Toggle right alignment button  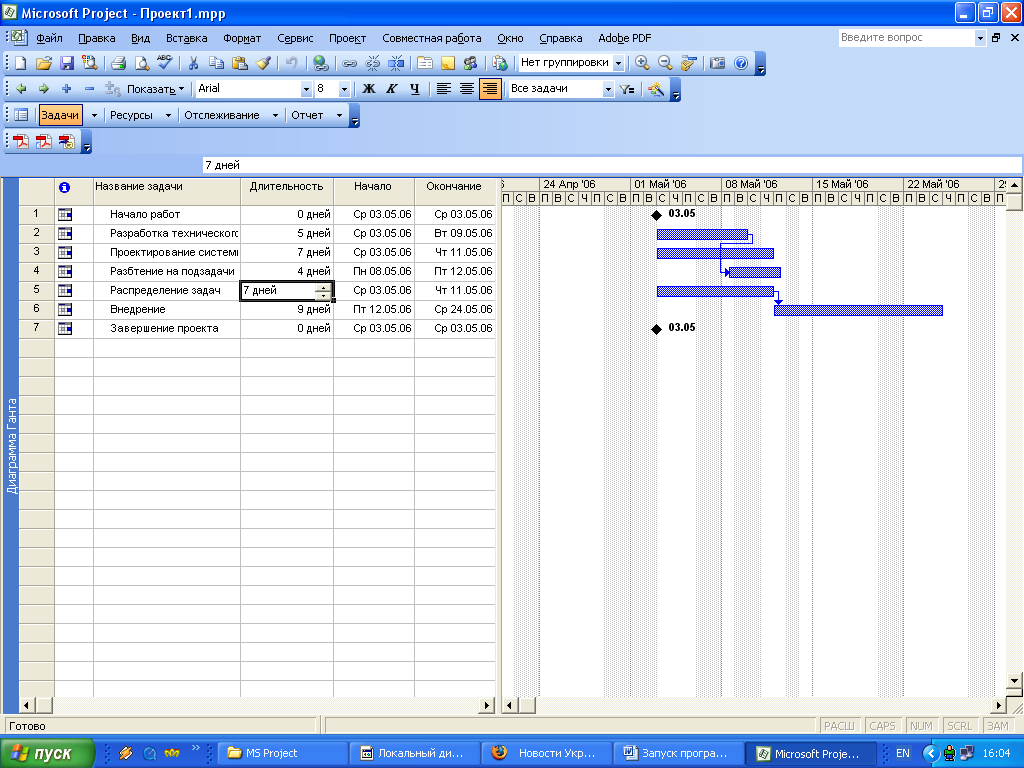tap(490, 89)
